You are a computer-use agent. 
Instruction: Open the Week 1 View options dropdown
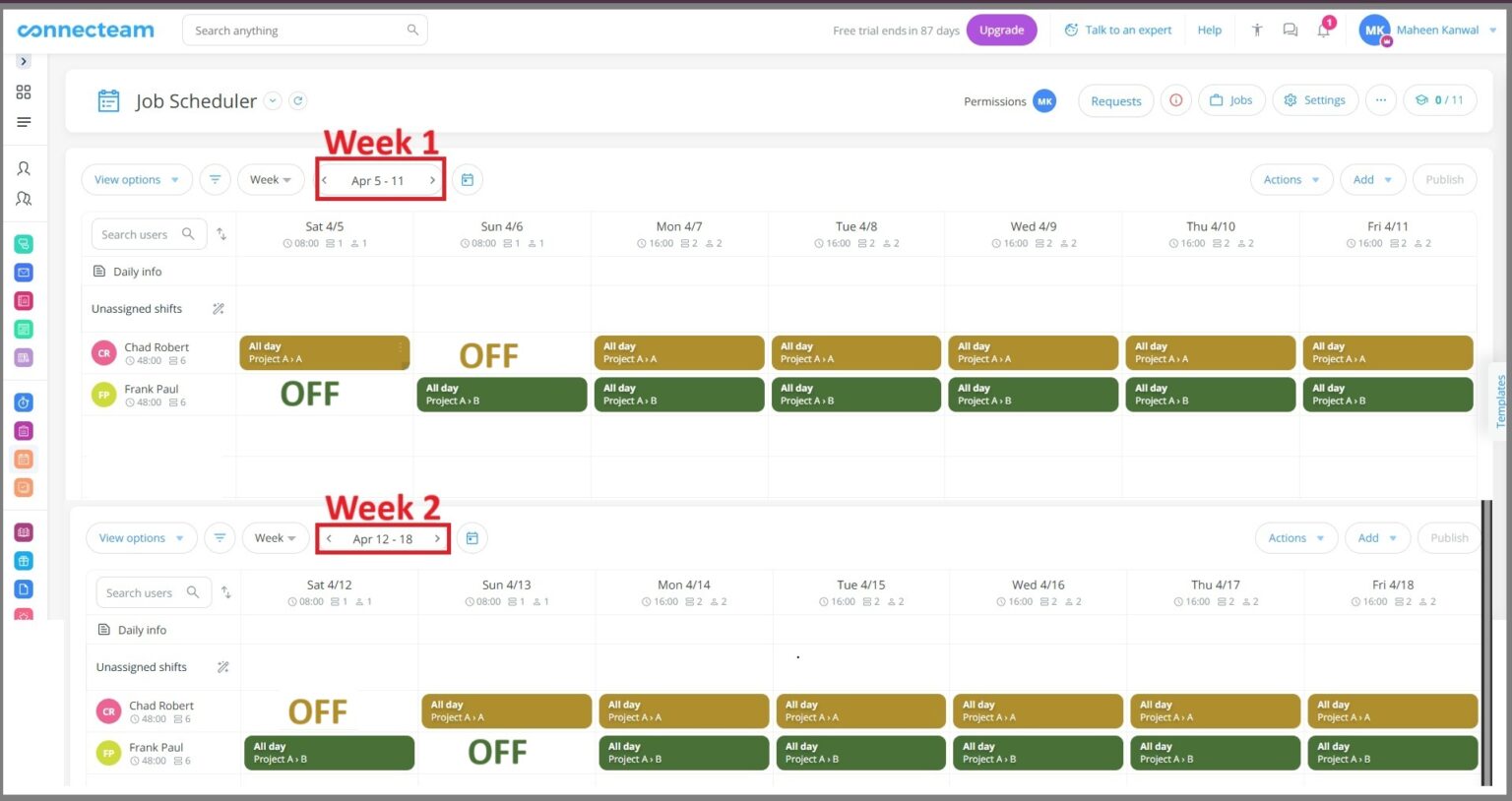click(x=136, y=179)
